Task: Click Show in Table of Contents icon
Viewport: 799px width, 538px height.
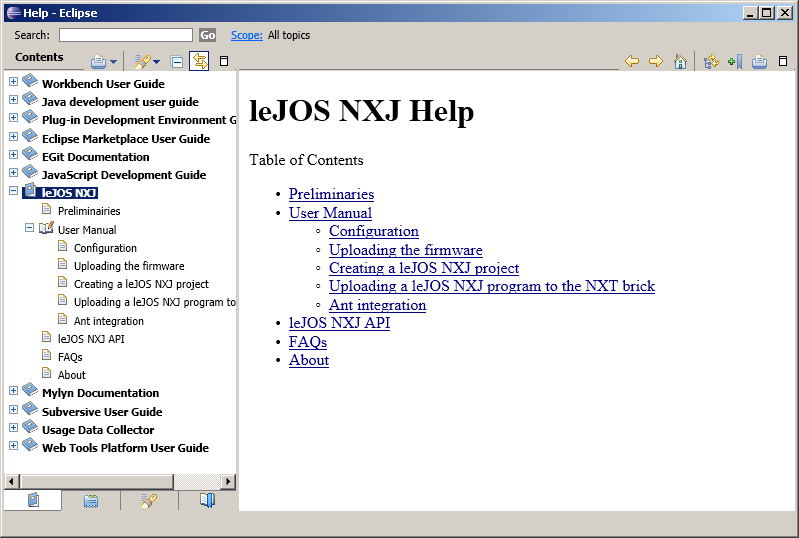Action: click(711, 62)
